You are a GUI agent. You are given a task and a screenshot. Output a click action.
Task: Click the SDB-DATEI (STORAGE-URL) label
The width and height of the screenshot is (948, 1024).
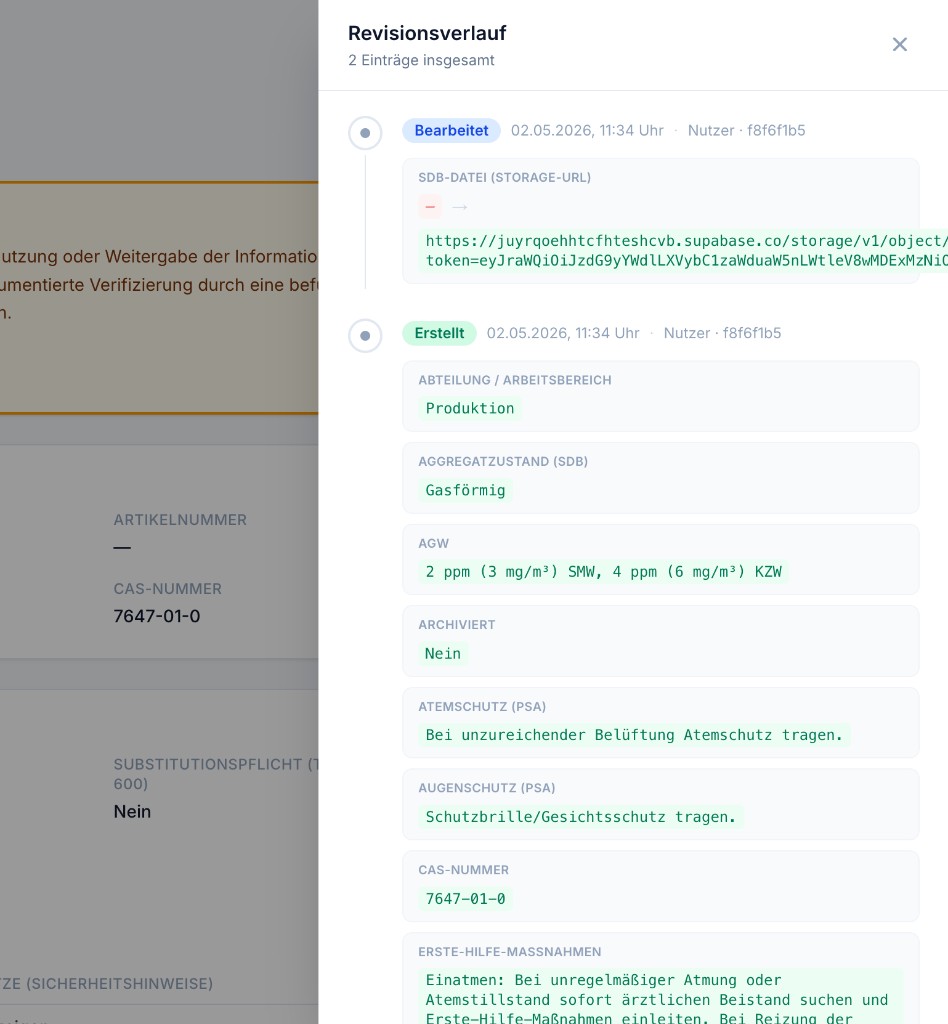pyautogui.click(x=505, y=178)
